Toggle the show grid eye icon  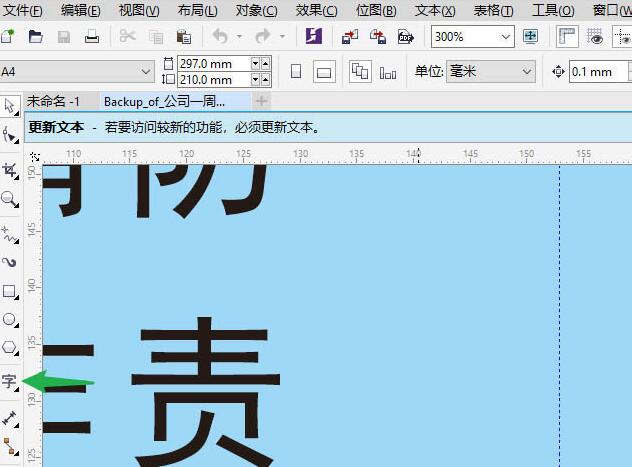(595, 37)
